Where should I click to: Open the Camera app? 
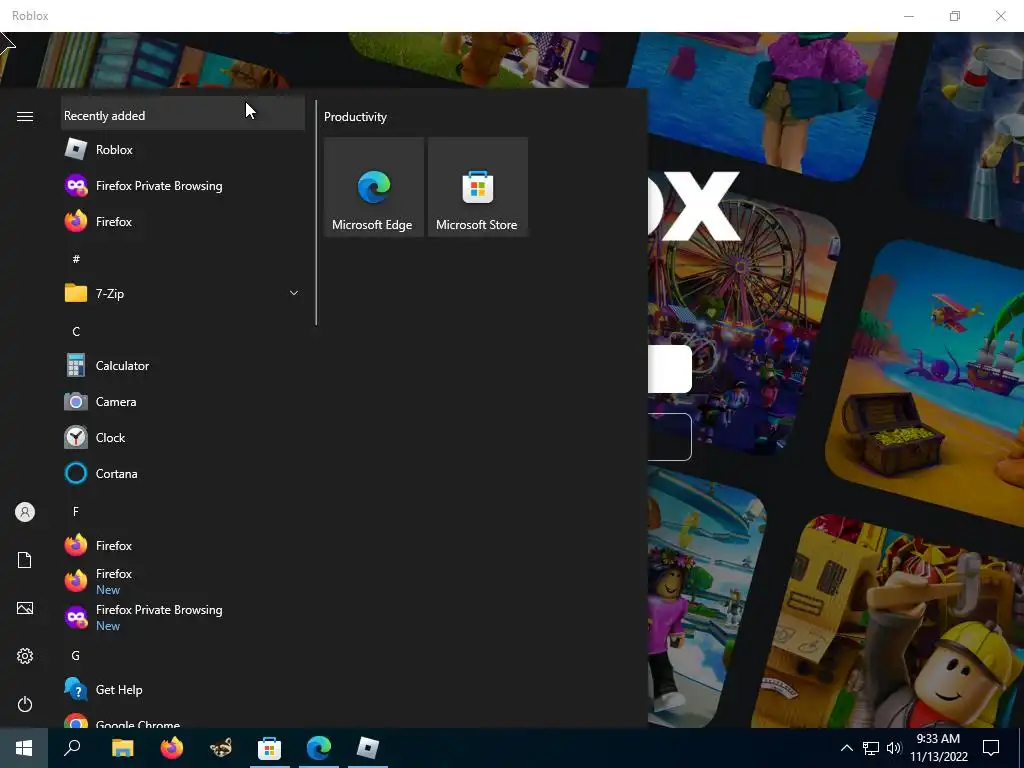(x=183, y=402)
